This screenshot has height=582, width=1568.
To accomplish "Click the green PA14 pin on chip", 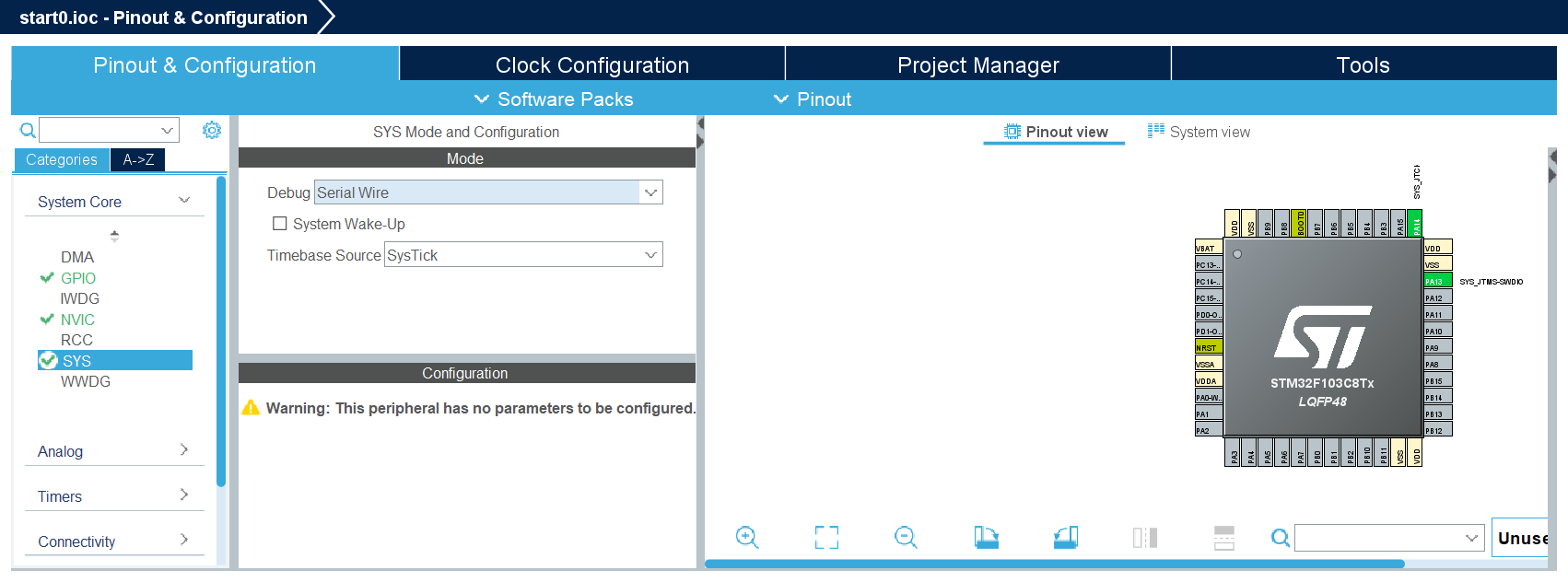I will [x=1415, y=224].
